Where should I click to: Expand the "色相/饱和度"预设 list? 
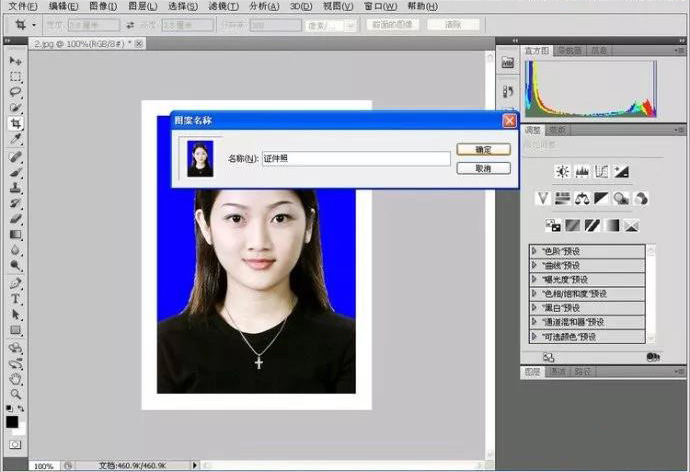click(x=534, y=293)
